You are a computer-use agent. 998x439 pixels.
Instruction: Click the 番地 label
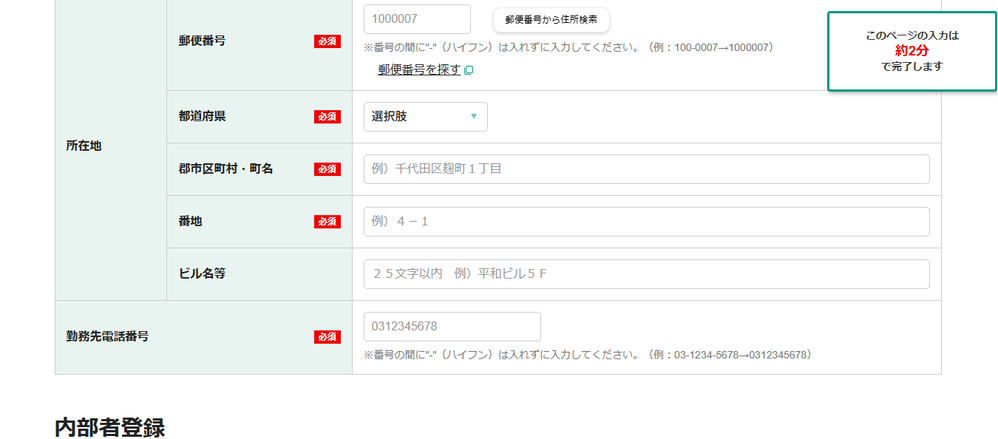click(x=191, y=221)
